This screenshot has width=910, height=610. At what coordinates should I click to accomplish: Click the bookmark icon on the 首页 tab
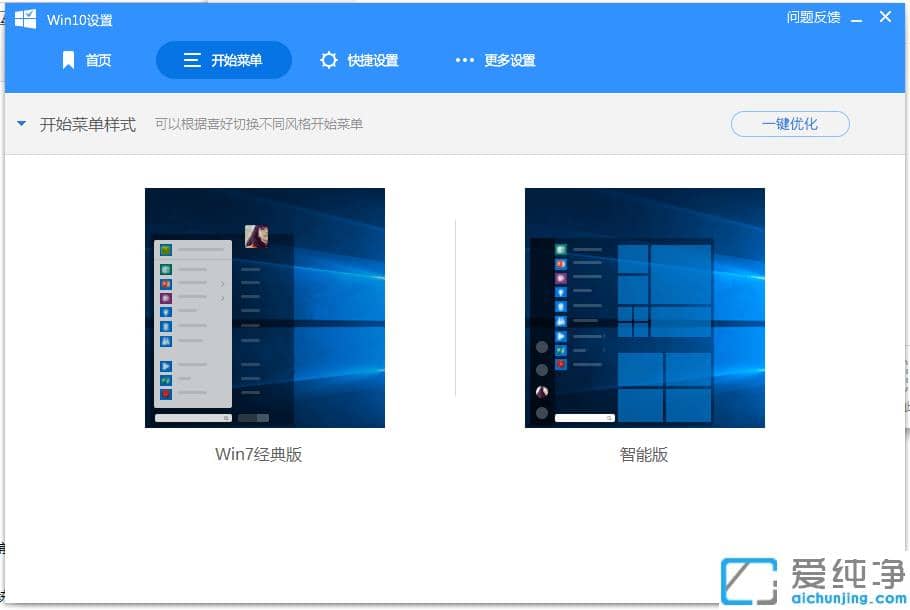coord(67,60)
